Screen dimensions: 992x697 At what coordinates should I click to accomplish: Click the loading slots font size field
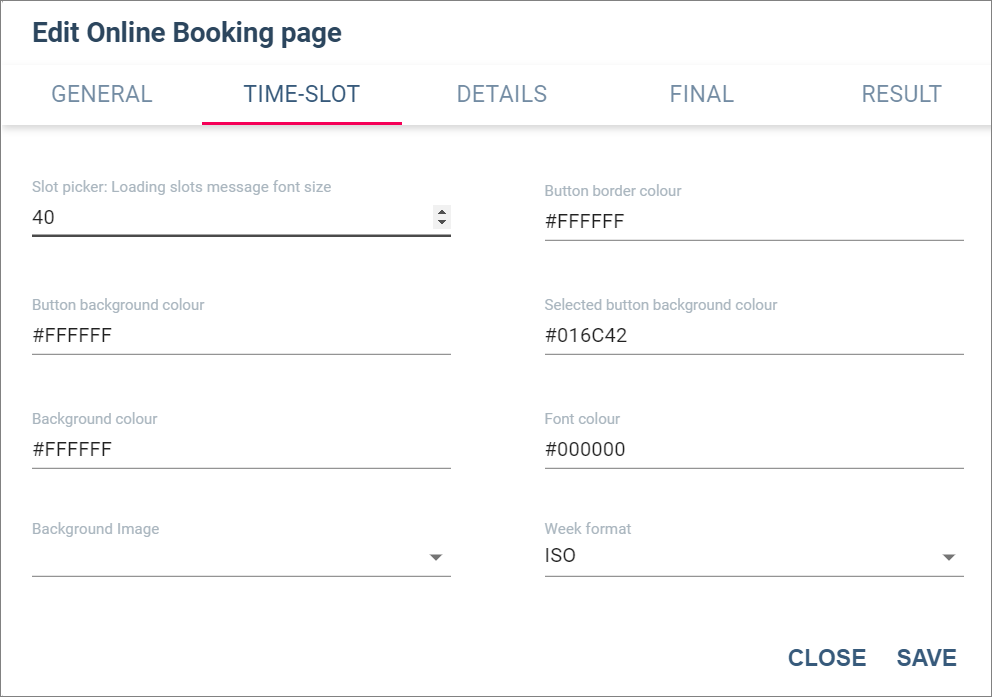pos(230,216)
